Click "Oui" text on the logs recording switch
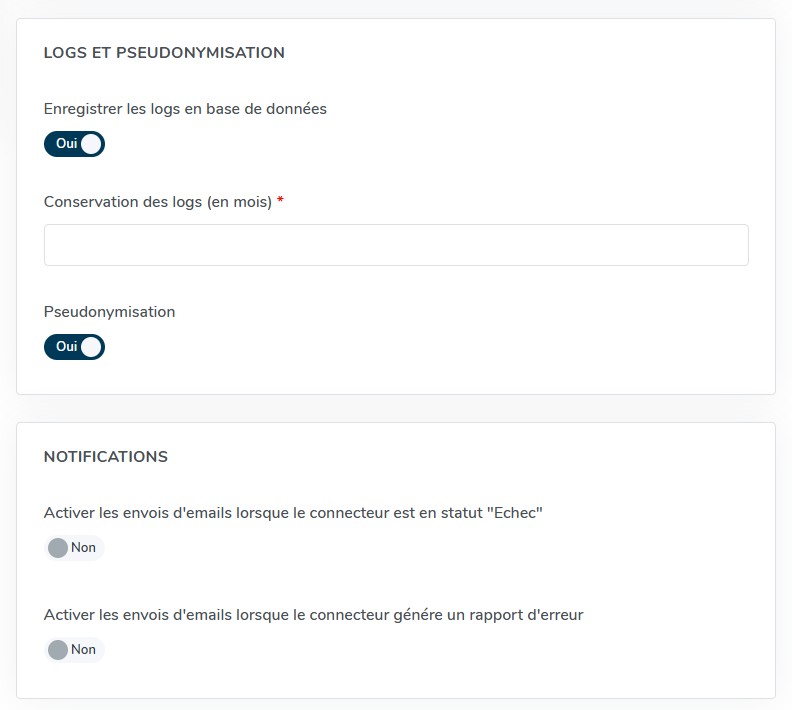Image resolution: width=792 pixels, height=710 pixels. pyautogui.click(x=66, y=144)
